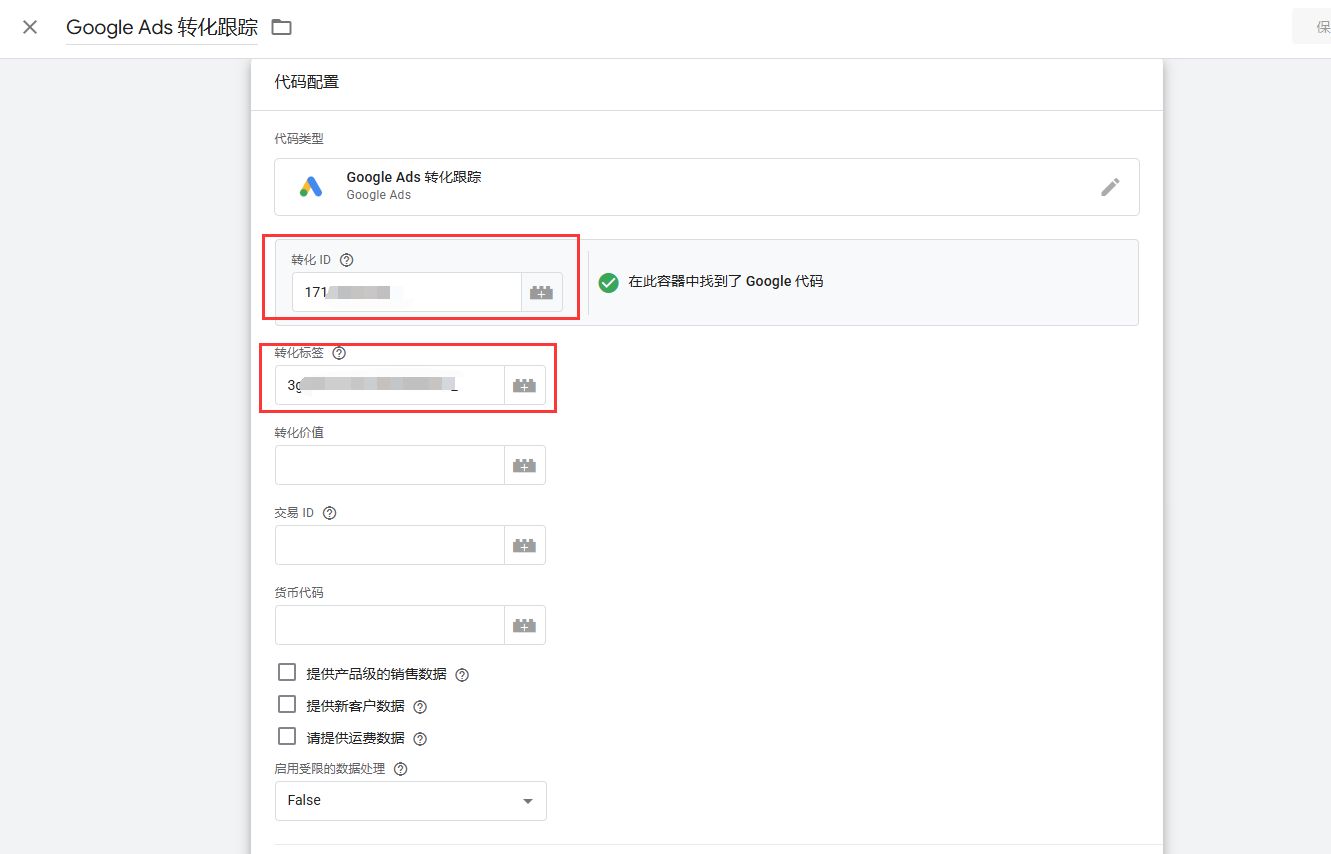Select the Google Ads 转化跟踪 tag type card

(x=707, y=187)
